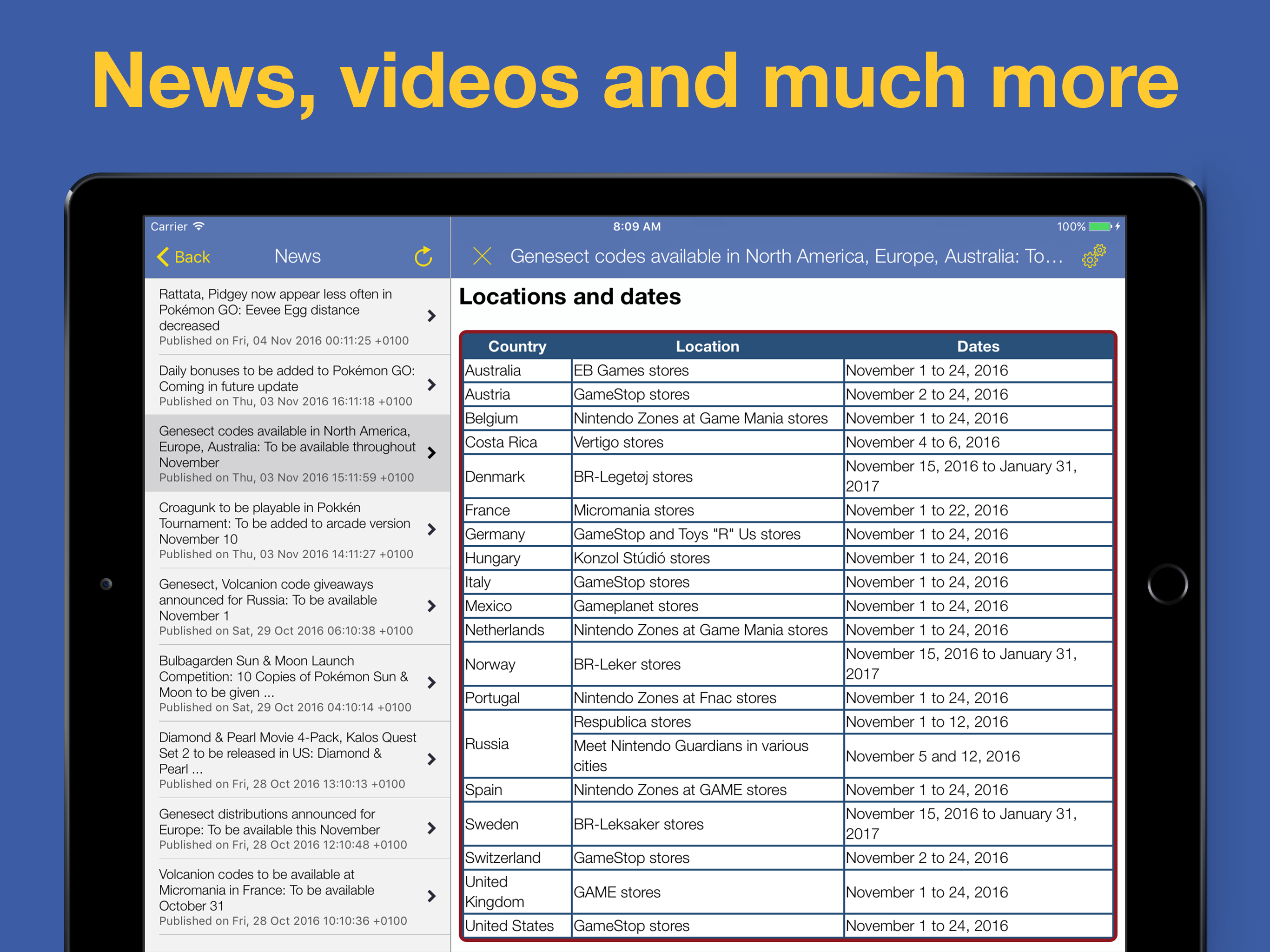This screenshot has width=1270, height=952.
Task: Click BR-Legetøj stores cell
Action: tap(708, 476)
